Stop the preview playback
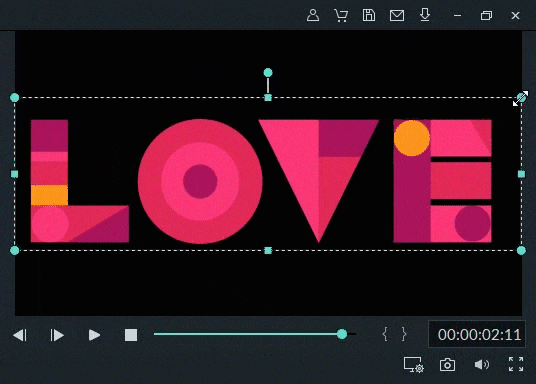 click(x=131, y=335)
